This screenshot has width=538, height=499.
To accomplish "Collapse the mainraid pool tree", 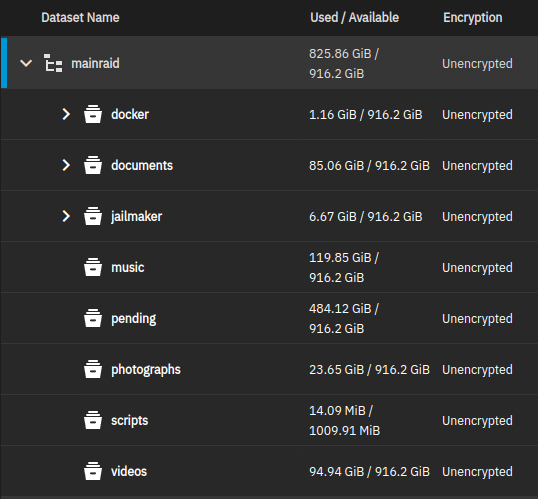I will coord(26,63).
